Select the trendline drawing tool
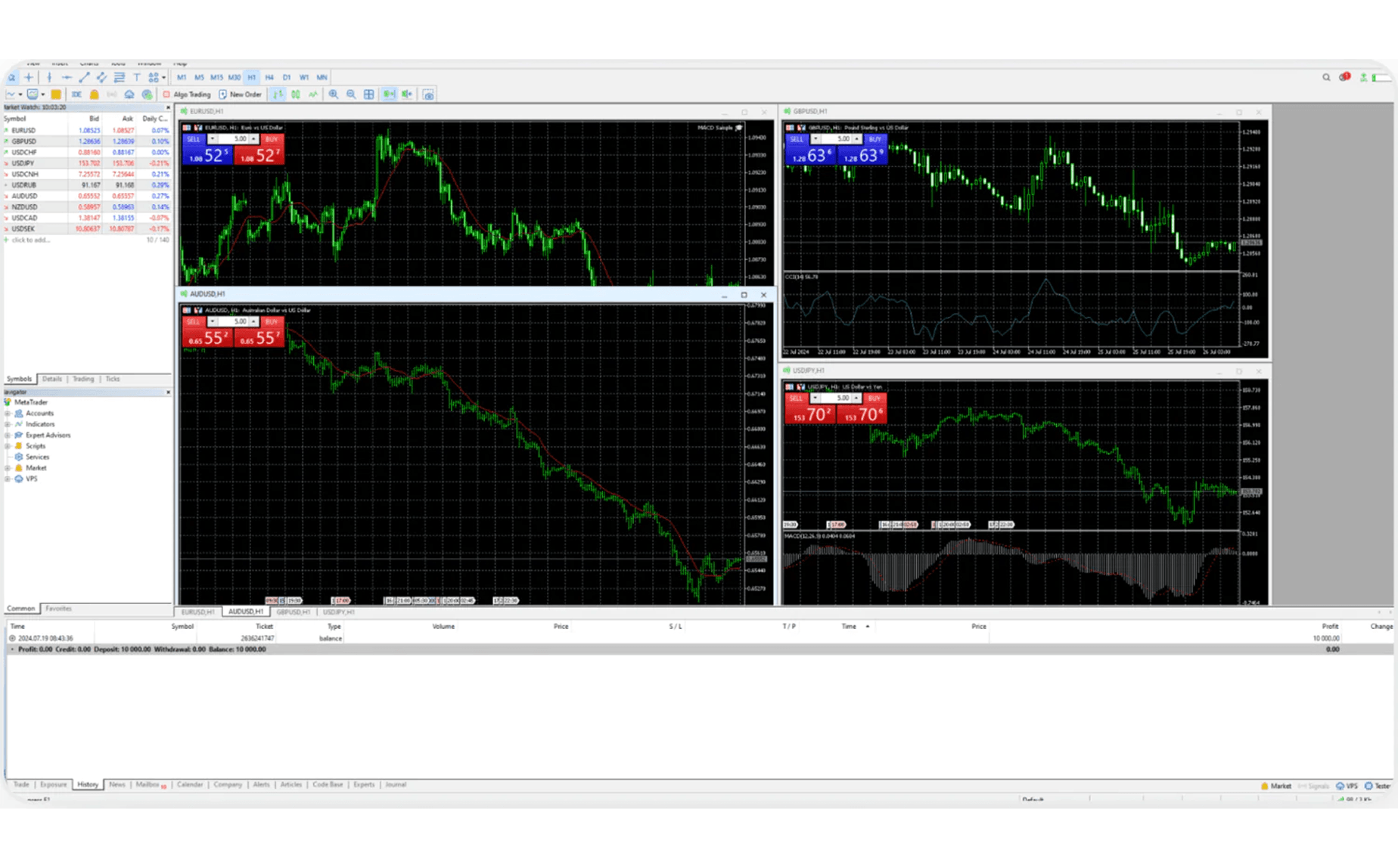 point(84,77)
